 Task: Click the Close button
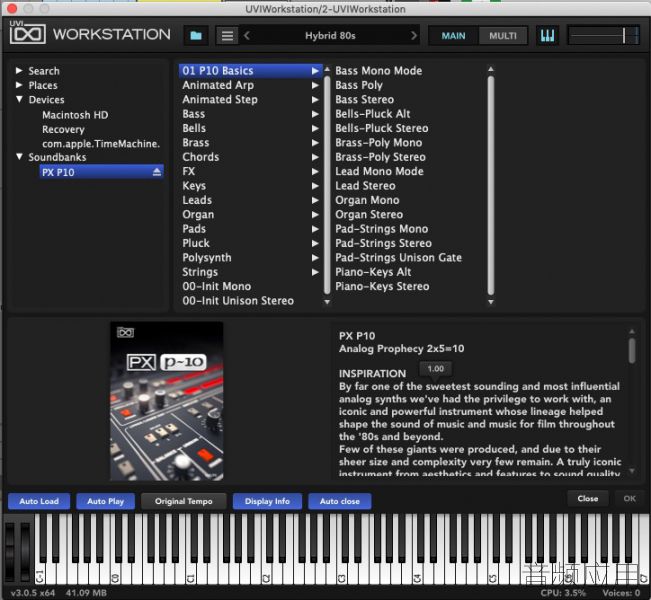click(x=587, y=498)
